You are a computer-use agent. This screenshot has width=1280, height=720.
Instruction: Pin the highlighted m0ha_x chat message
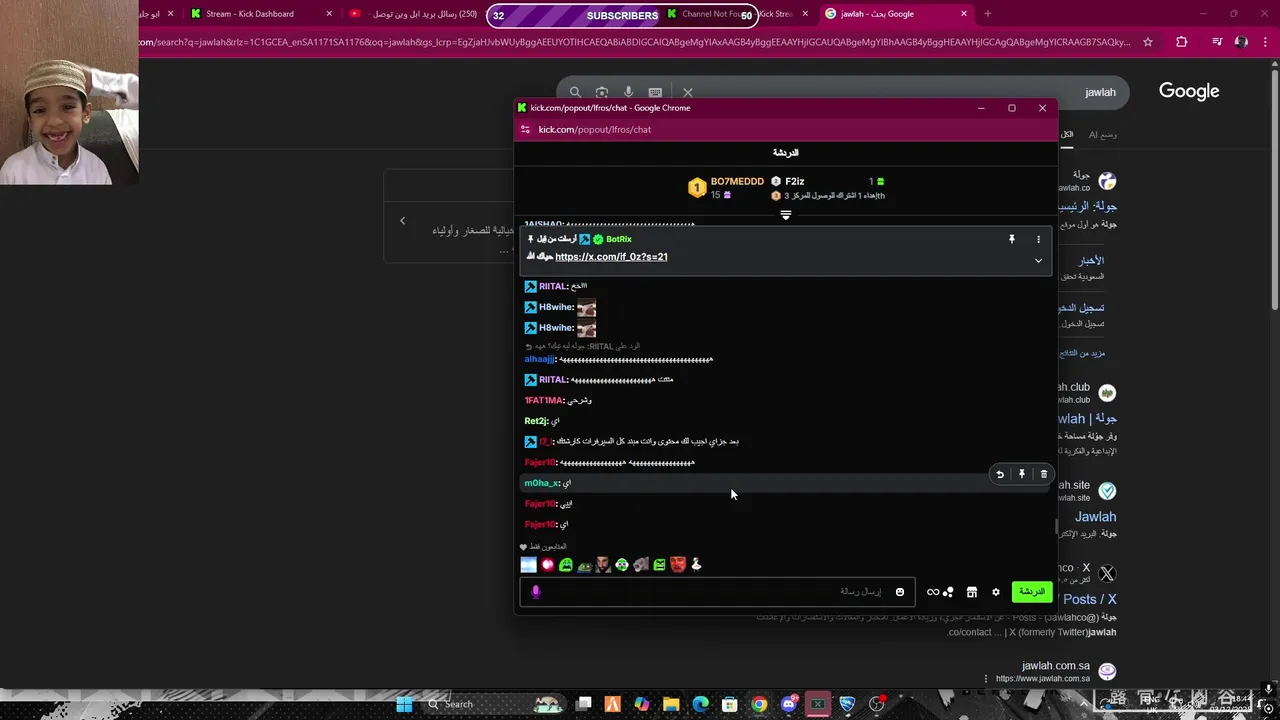point(1021,474)
